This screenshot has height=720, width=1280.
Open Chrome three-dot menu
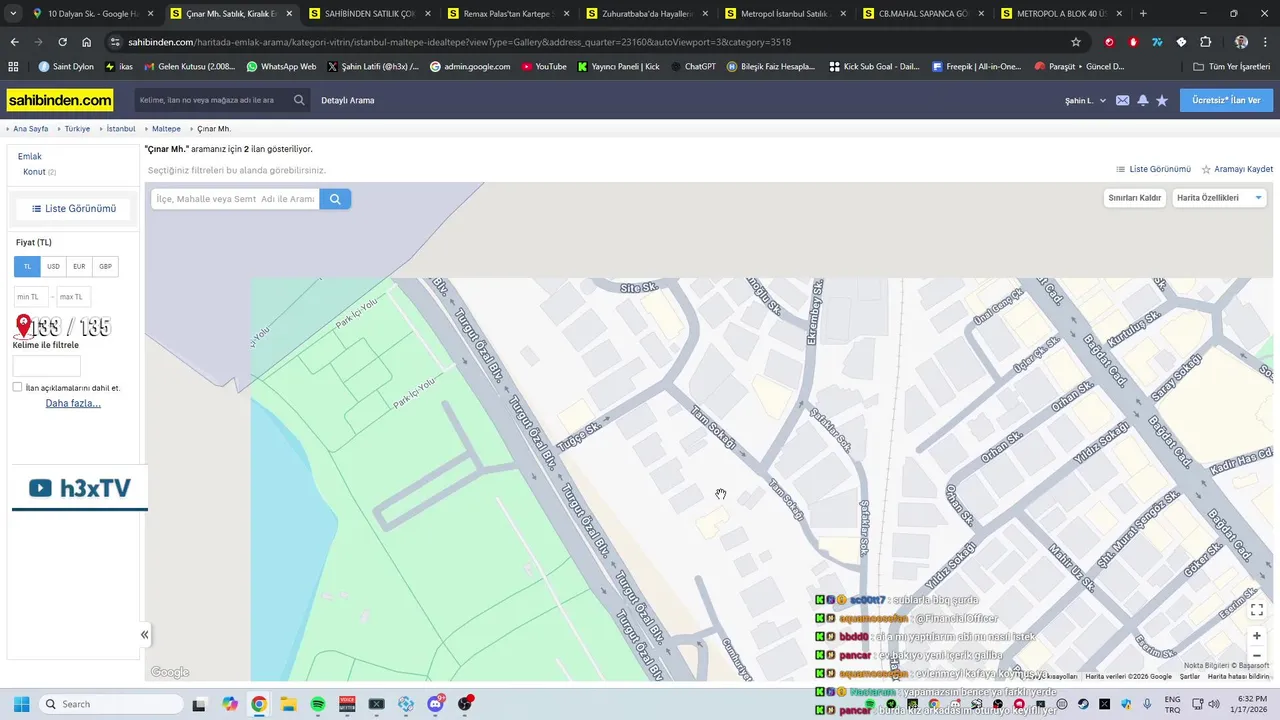[1265, 42]
